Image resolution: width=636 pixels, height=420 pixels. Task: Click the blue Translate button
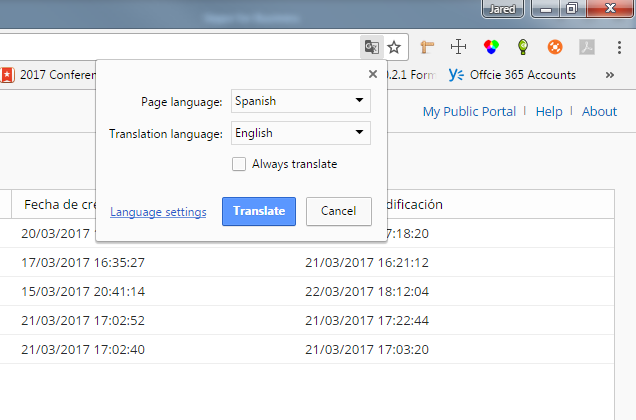coord(259,211)
